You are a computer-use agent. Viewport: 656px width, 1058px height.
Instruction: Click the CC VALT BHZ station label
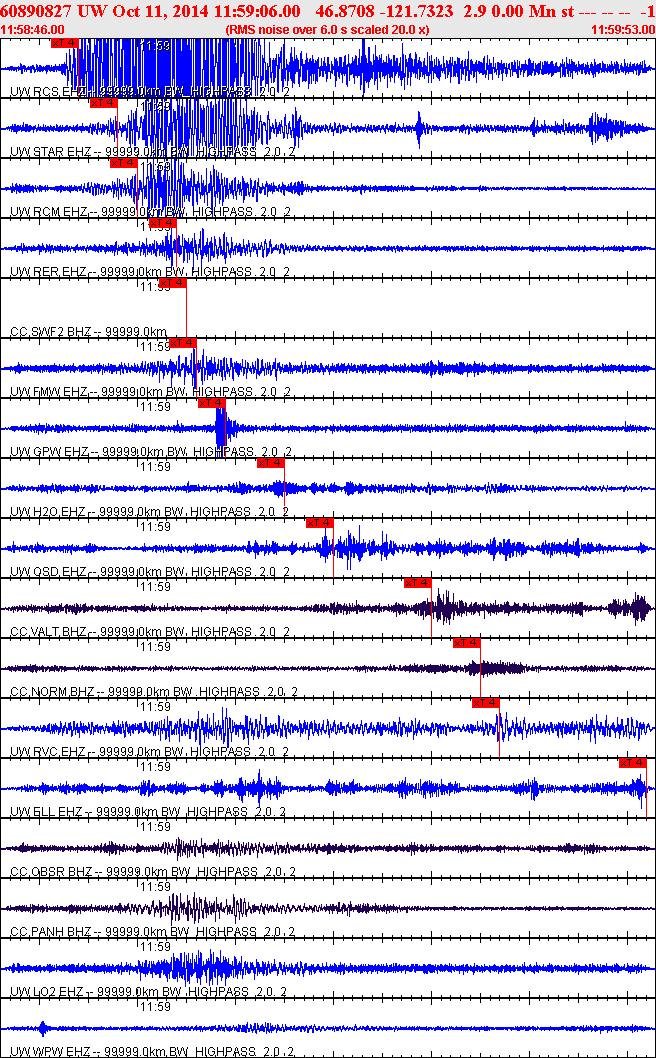(x=51, y=632)
